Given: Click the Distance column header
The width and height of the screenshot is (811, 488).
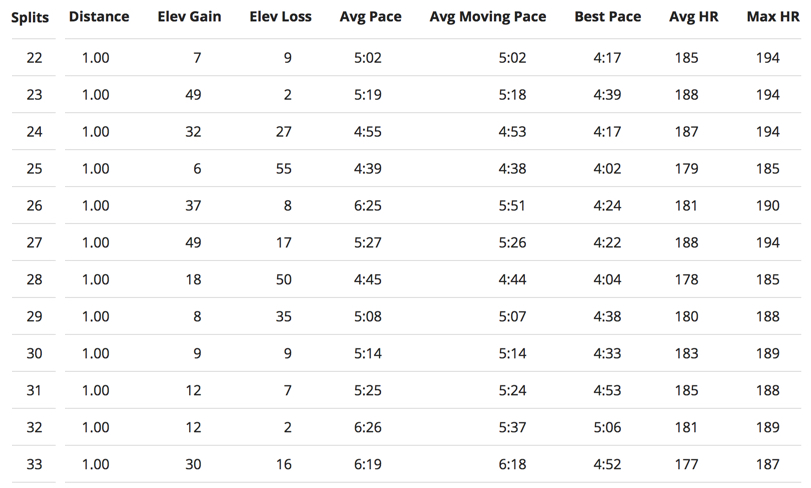Looking at the screenshot, I should pyautogui.click(x=99, y=17).
